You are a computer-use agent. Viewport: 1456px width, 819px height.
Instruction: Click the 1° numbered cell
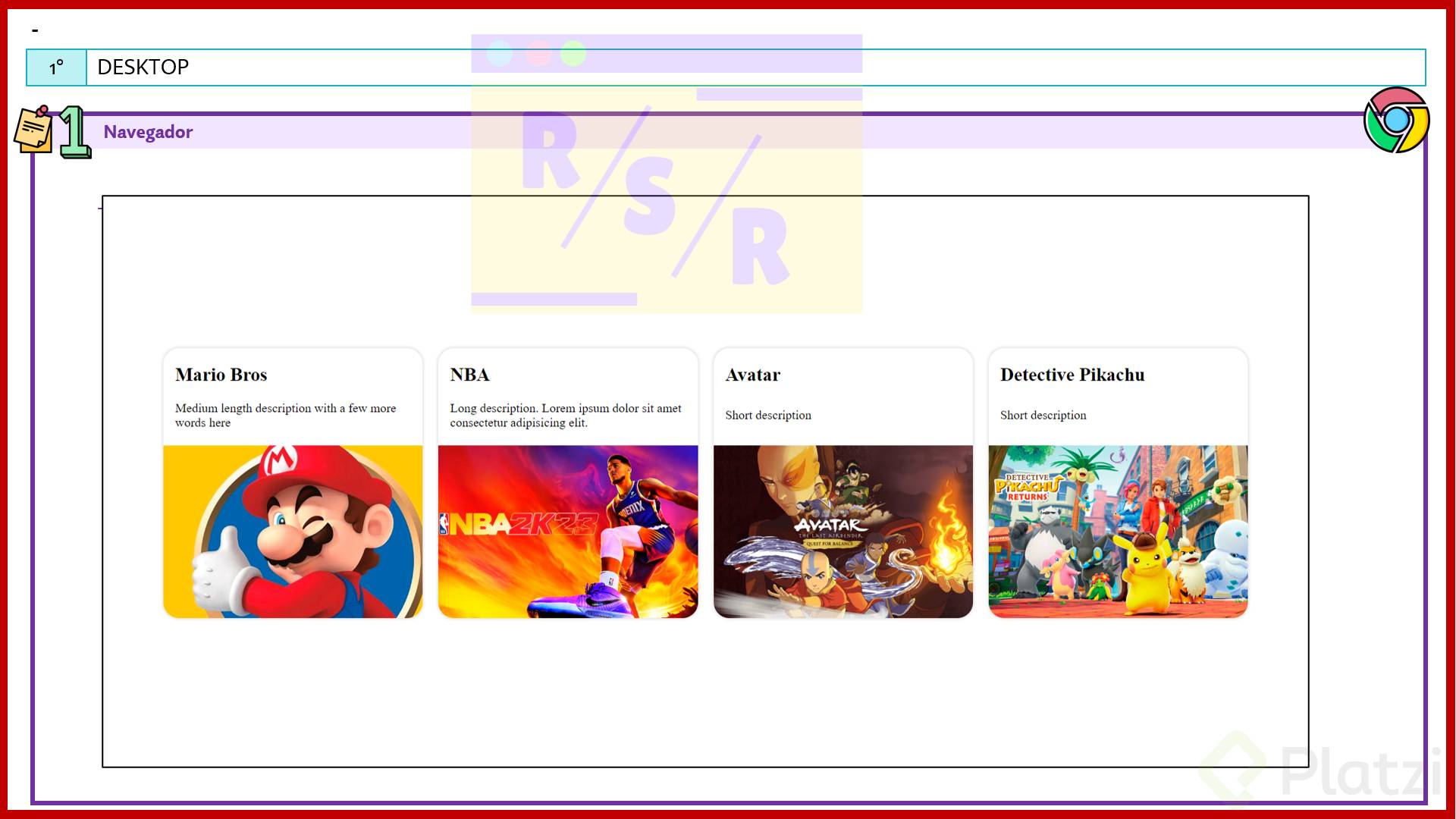coord(56,67)
